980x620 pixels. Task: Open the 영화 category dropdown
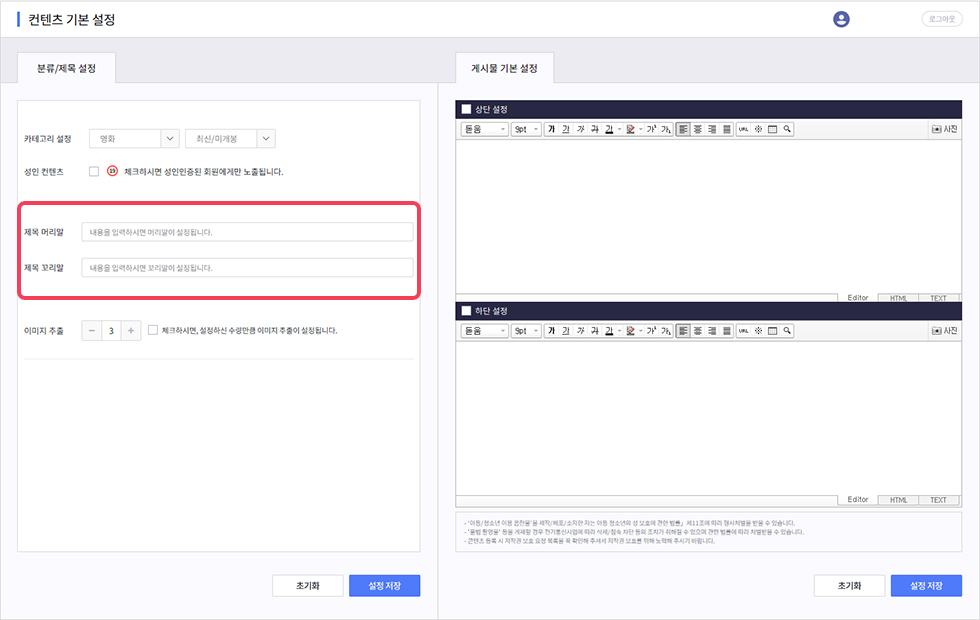(x=134, y=139)
